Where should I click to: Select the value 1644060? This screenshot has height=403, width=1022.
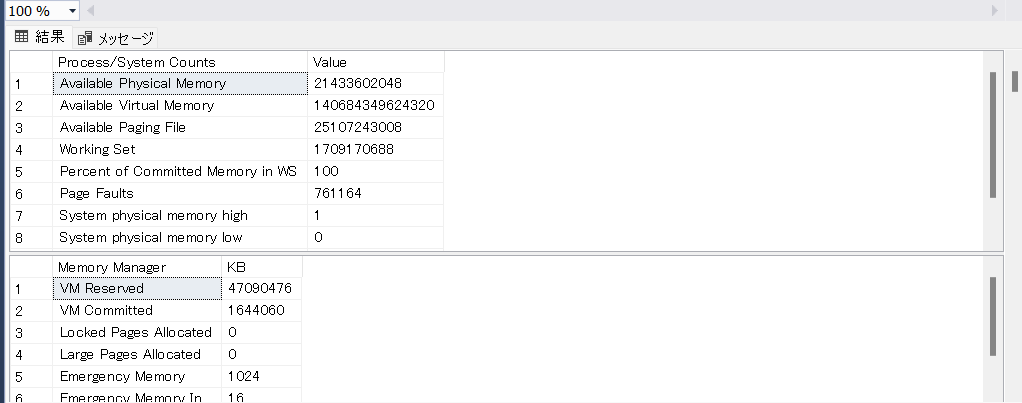coord(262,310)
